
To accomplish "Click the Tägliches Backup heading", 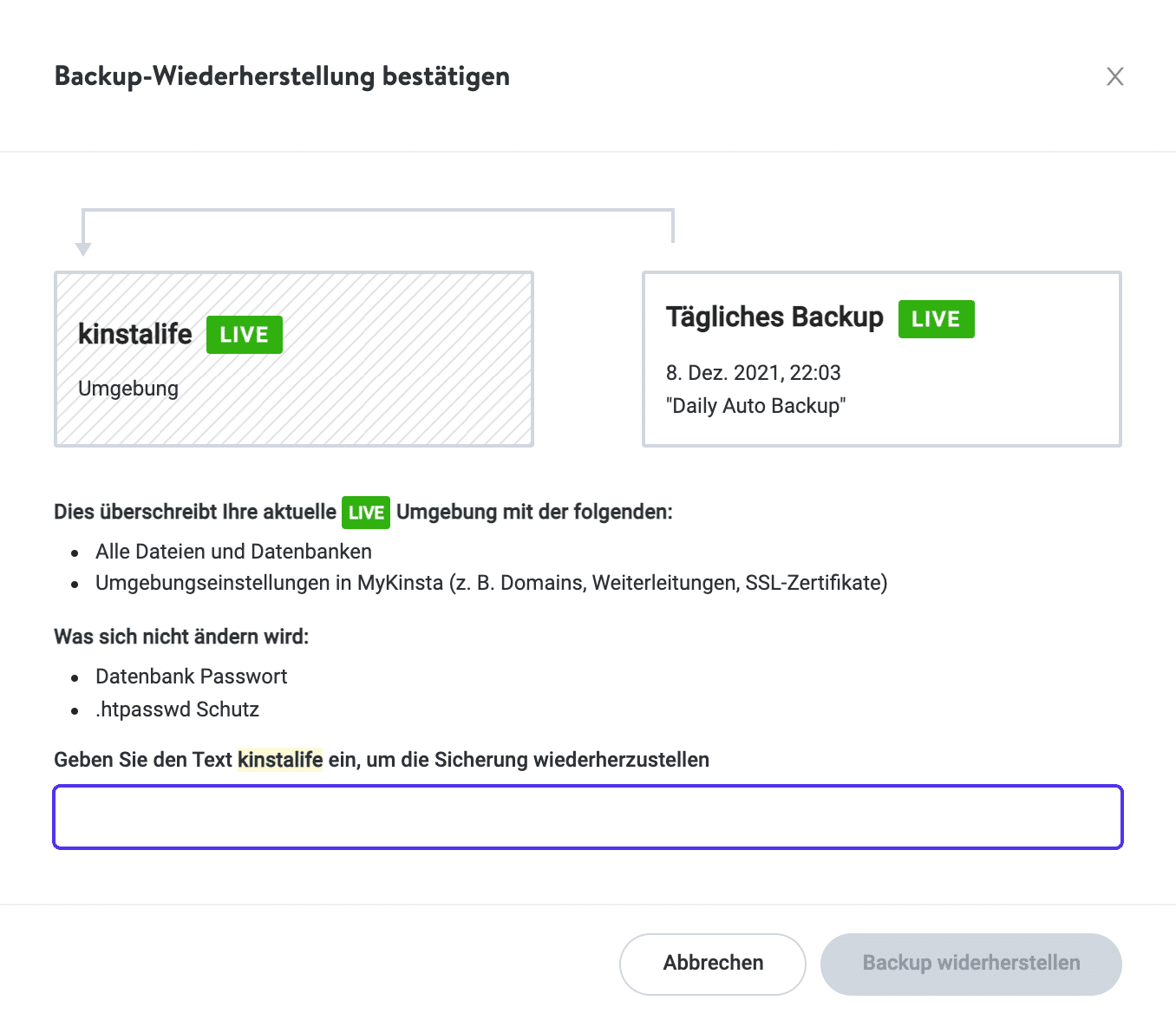I will point(774,317).
